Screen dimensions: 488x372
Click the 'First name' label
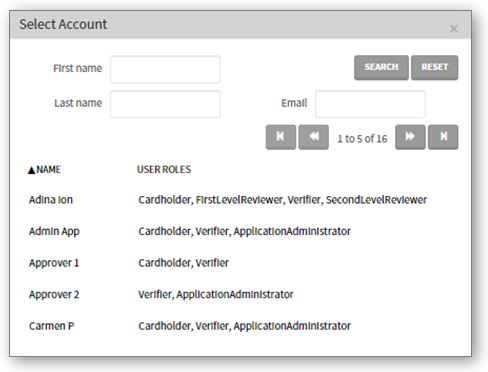pos(78,68)
